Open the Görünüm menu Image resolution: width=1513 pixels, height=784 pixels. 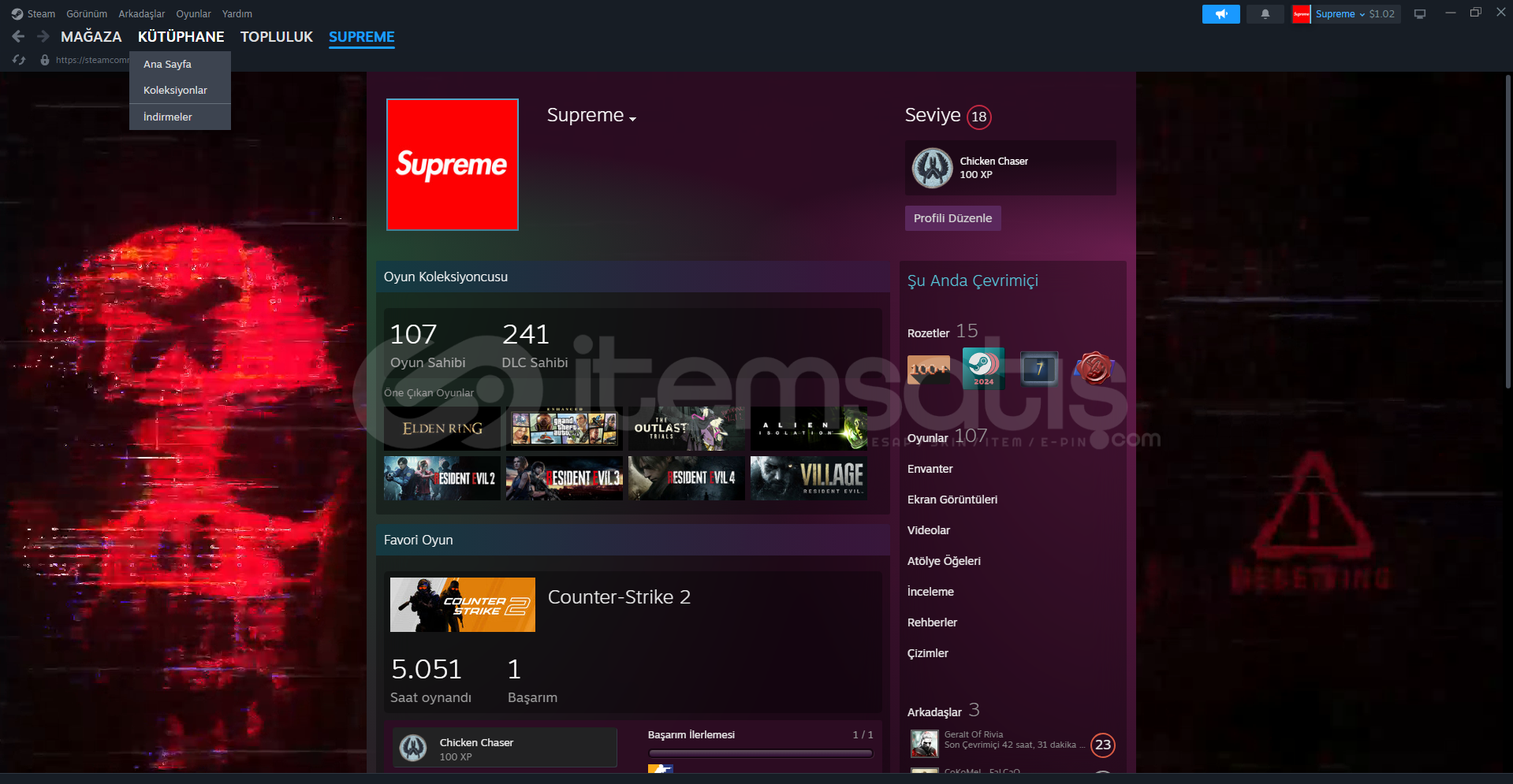[87, 13]
